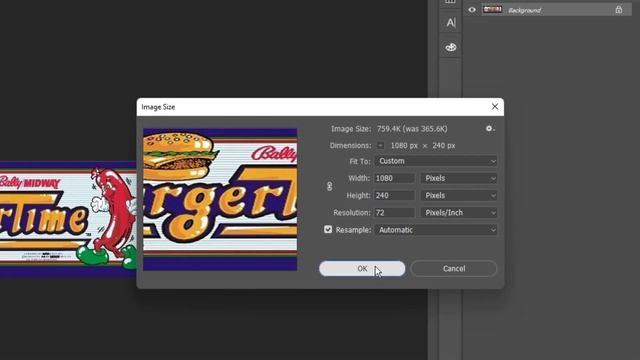This screenshot has height=360, width=640.
Task: Hide the Background layer with eye icon
Action: 472,10
